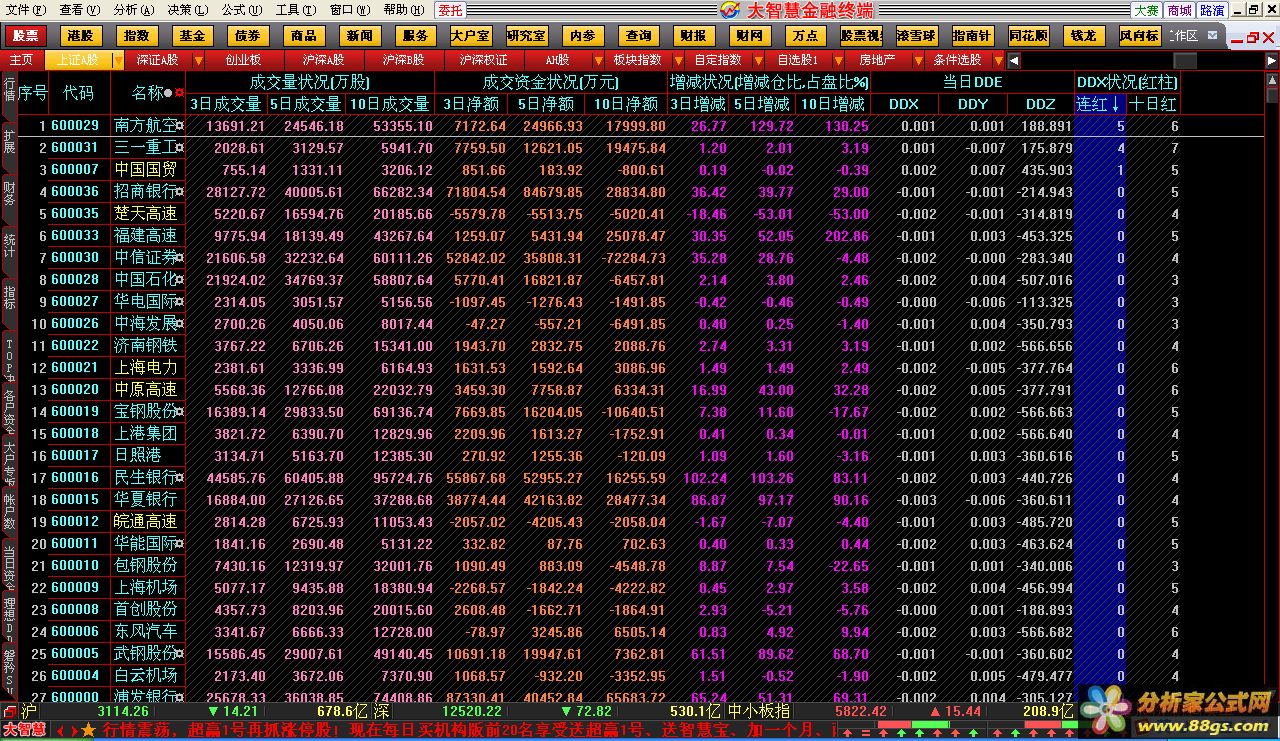Open the 查询 toolbar button
This screenshot has width=1280, height=741.
(638, 36)
